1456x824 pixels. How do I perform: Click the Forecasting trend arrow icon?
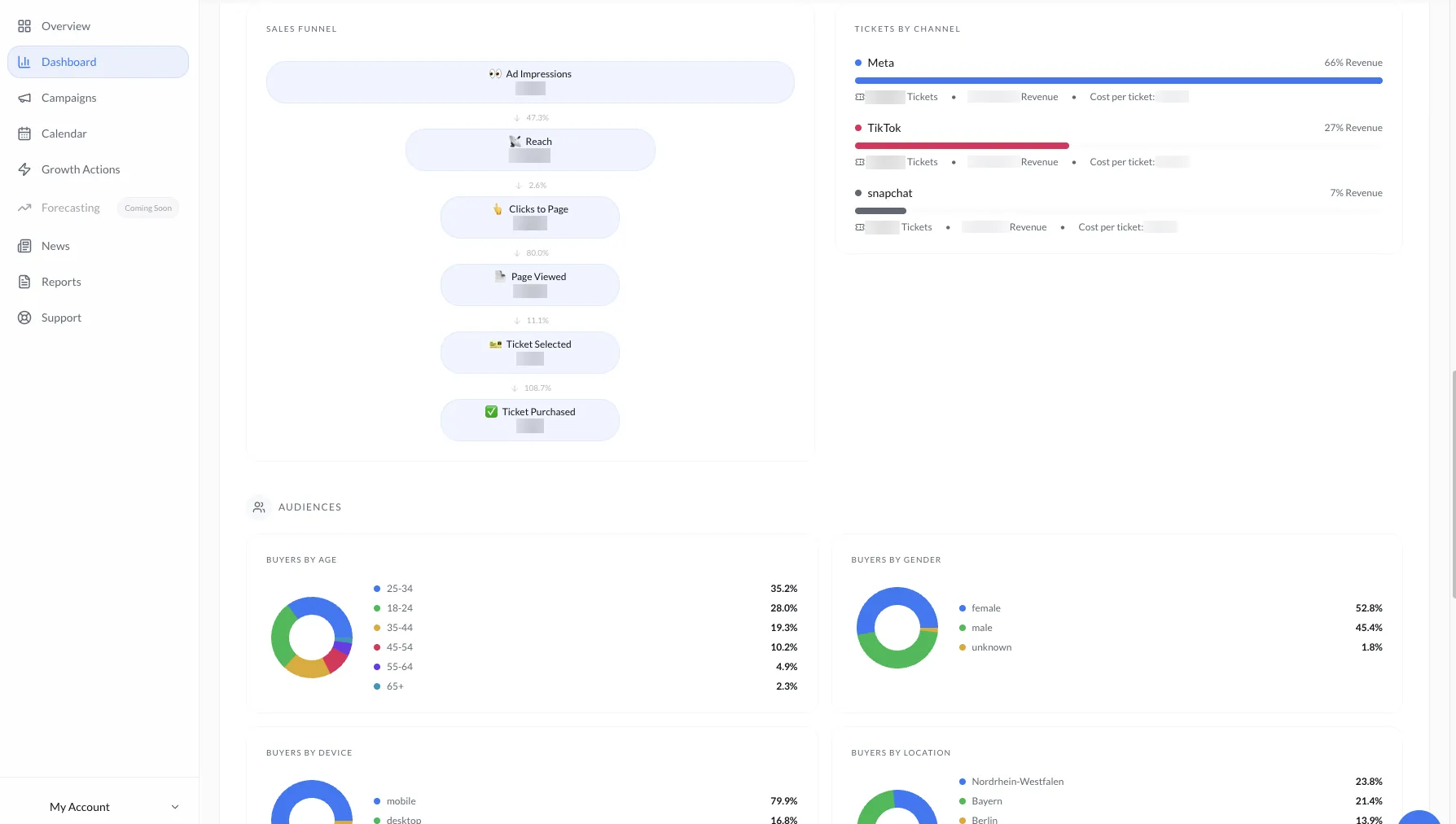[24, 208]
